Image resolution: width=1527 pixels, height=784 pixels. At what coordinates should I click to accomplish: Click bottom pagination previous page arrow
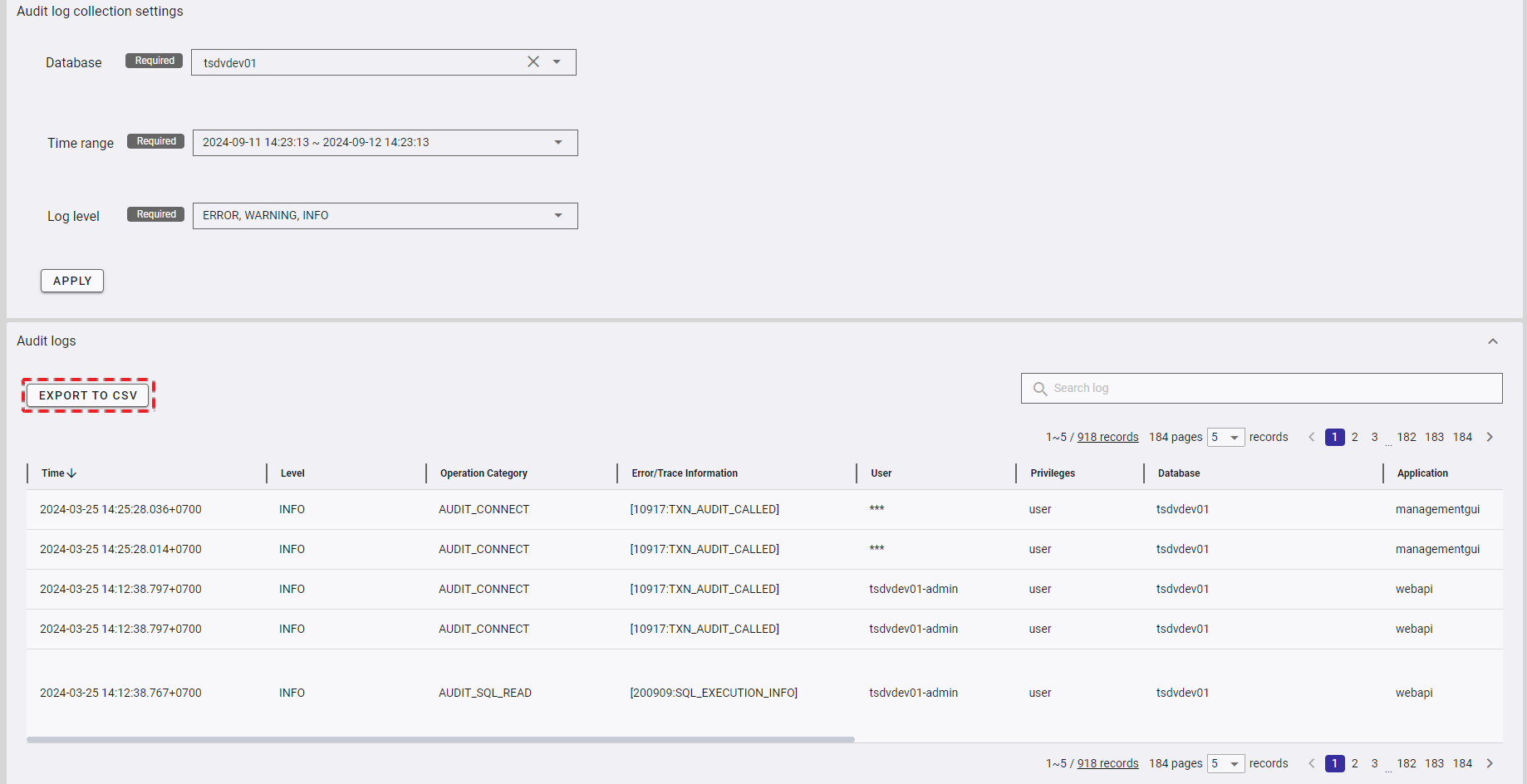pos(1312,763)
